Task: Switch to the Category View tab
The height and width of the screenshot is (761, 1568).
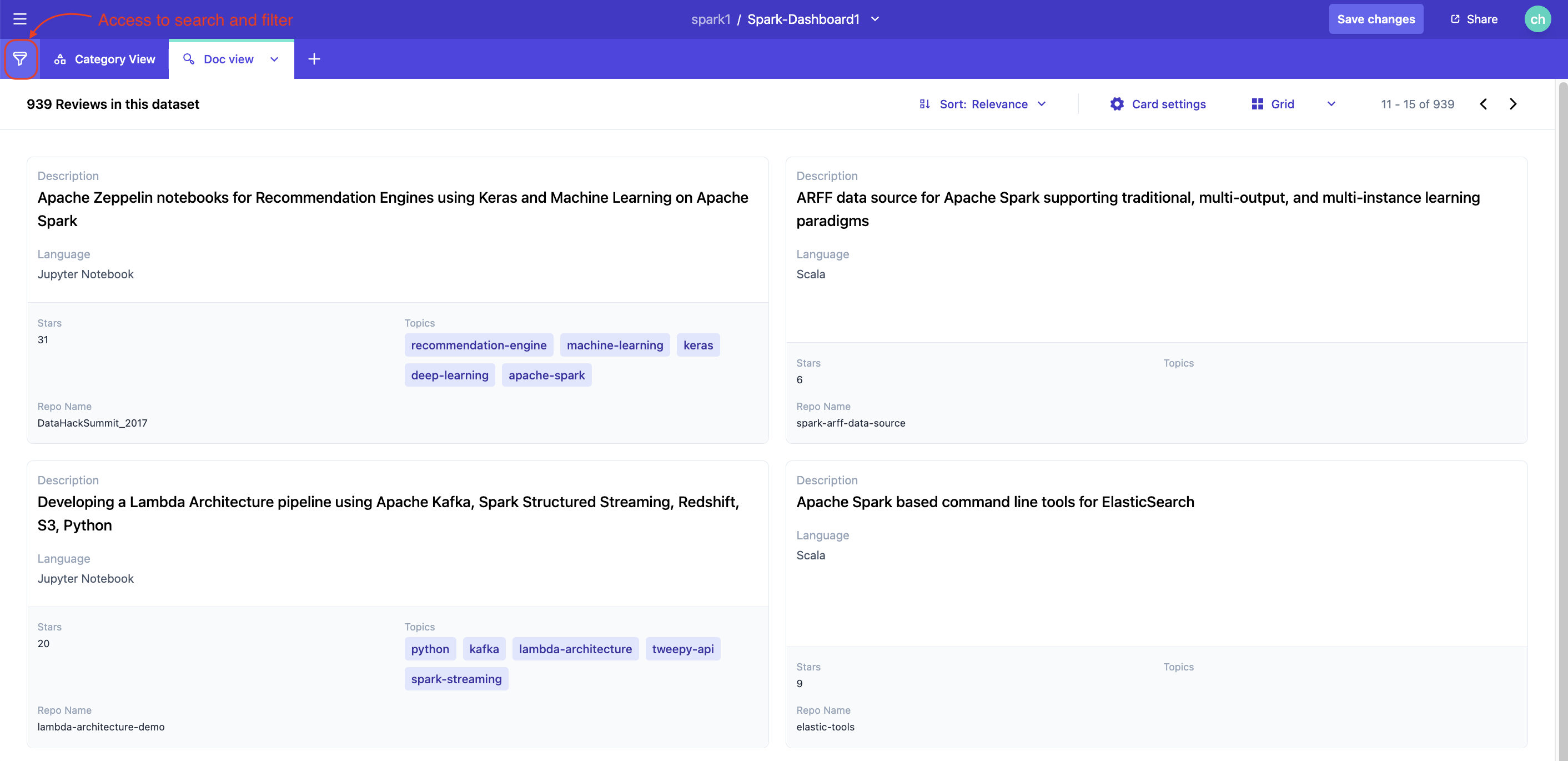Action: click(105, 59)
